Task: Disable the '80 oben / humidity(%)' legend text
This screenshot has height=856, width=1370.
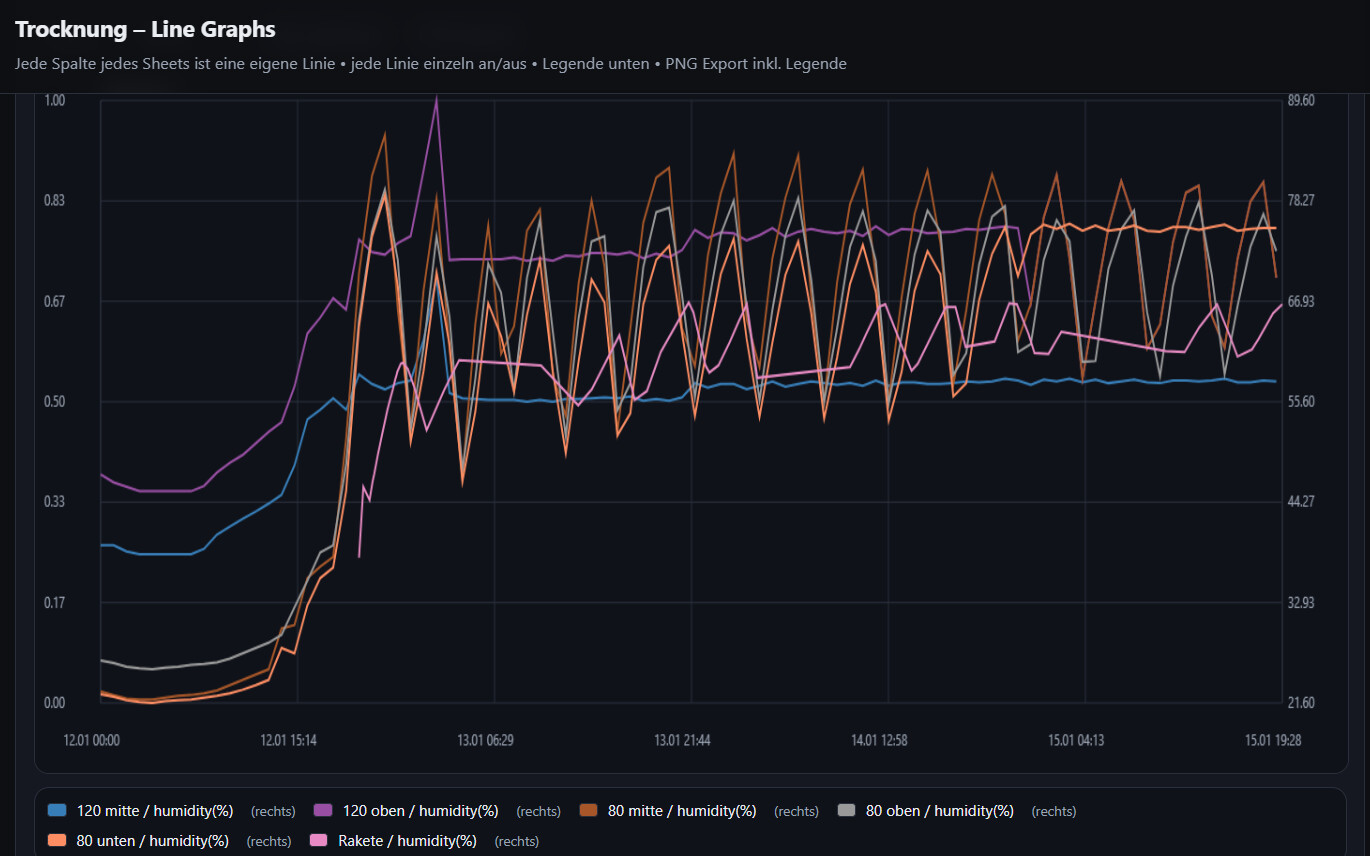Action: pyautogui.click(x=939, y=811)
